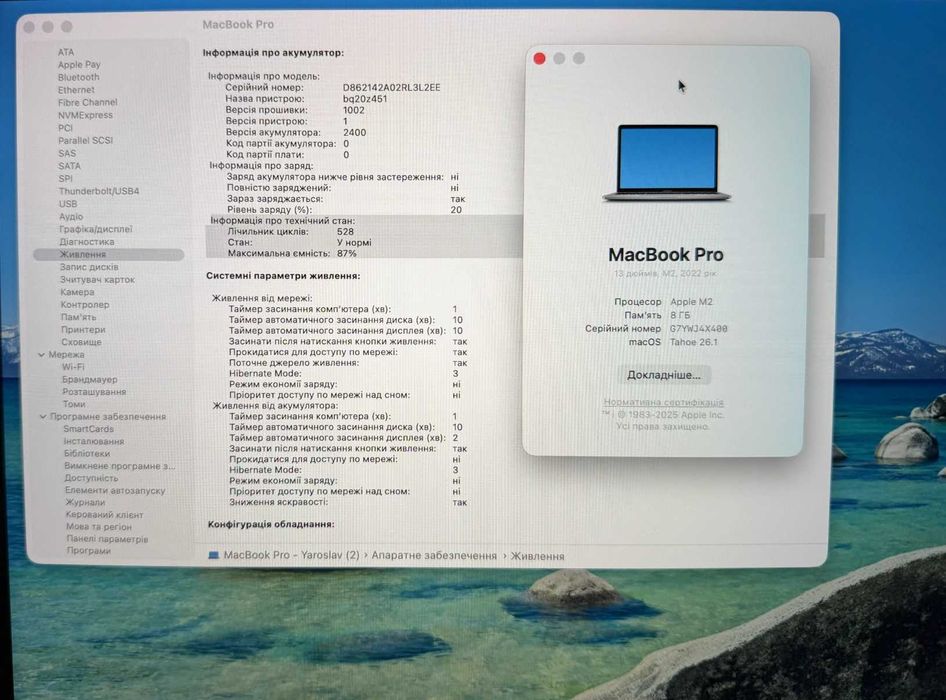
Task: Click the computer icon in the path bar
Action: [x=214, y=555]
